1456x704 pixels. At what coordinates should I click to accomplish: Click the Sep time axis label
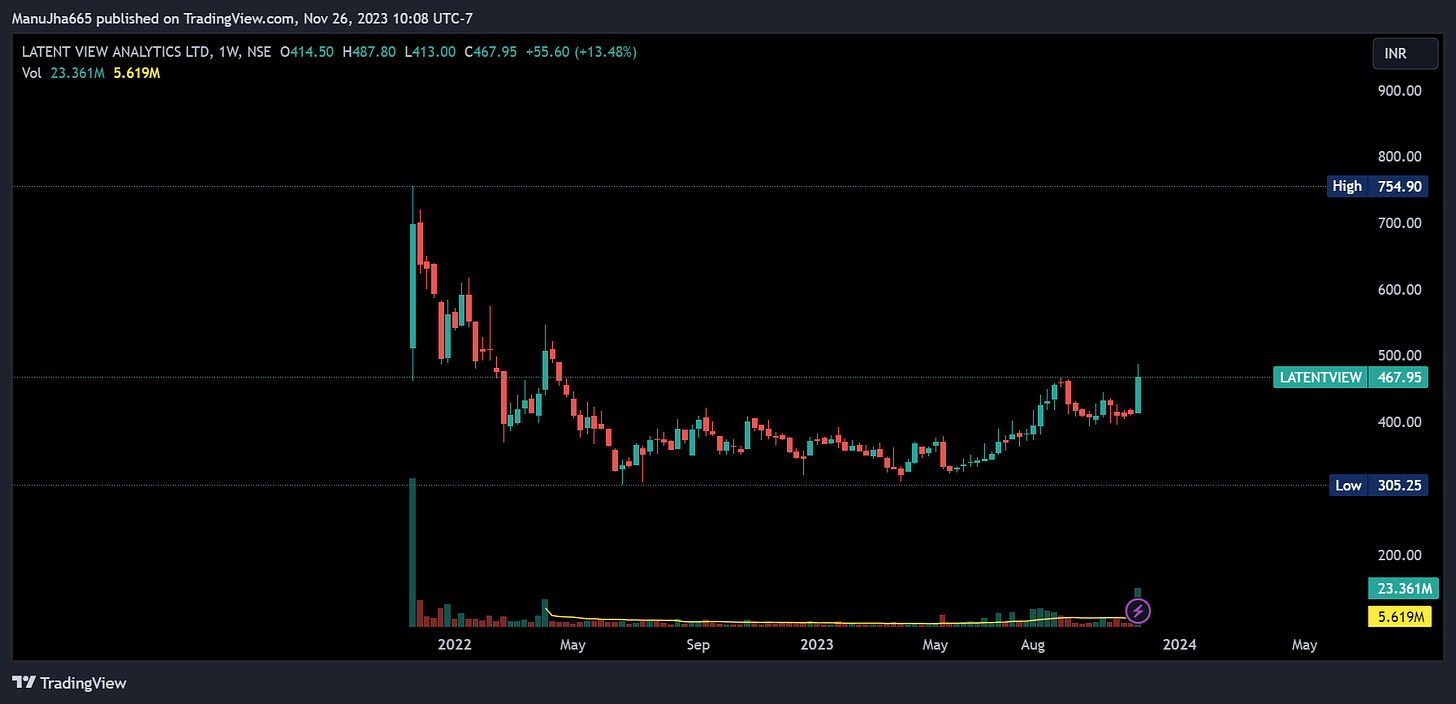pyautogui.click(x=698, y=645)
